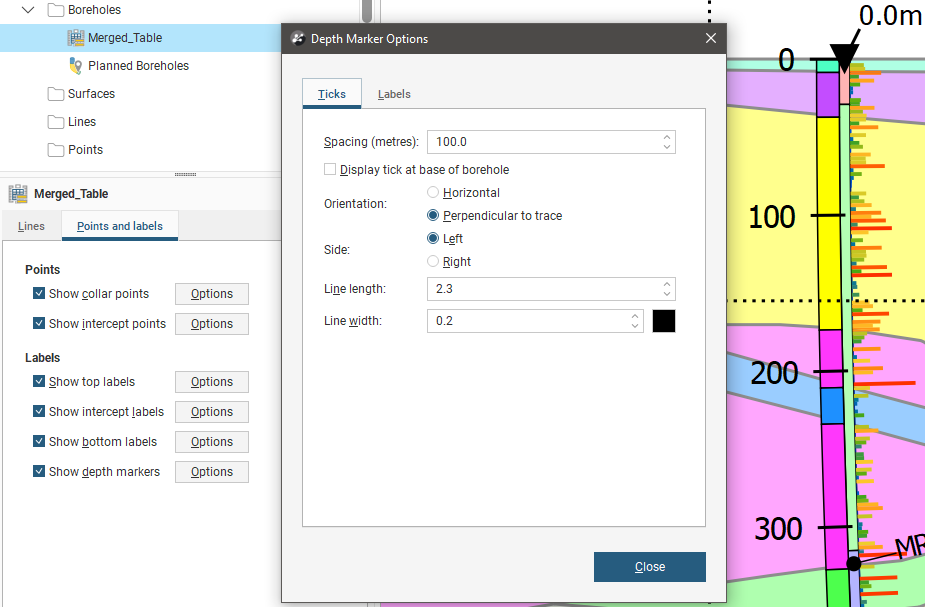925x607 pixels.
Task: Toggle Show intercept points checkbox
Action: (x=39, y=323)
